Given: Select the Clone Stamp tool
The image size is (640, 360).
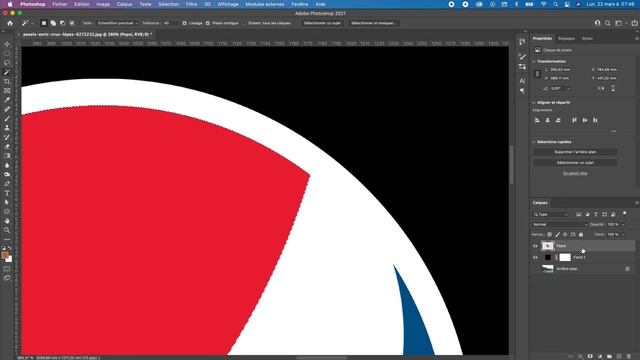Looking at the screenshot, I should 7,128.
